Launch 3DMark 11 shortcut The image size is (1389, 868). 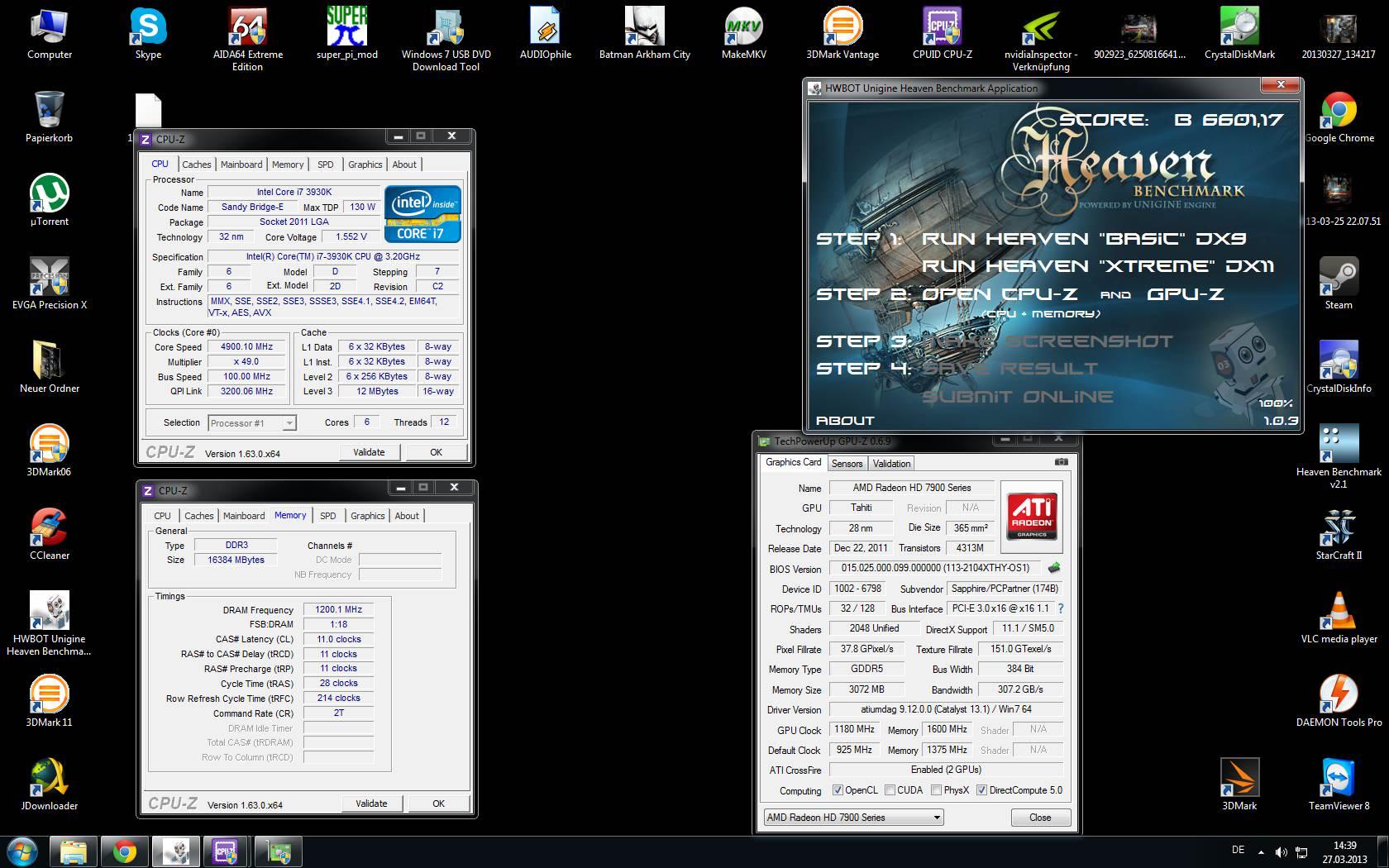coord(50,701)
